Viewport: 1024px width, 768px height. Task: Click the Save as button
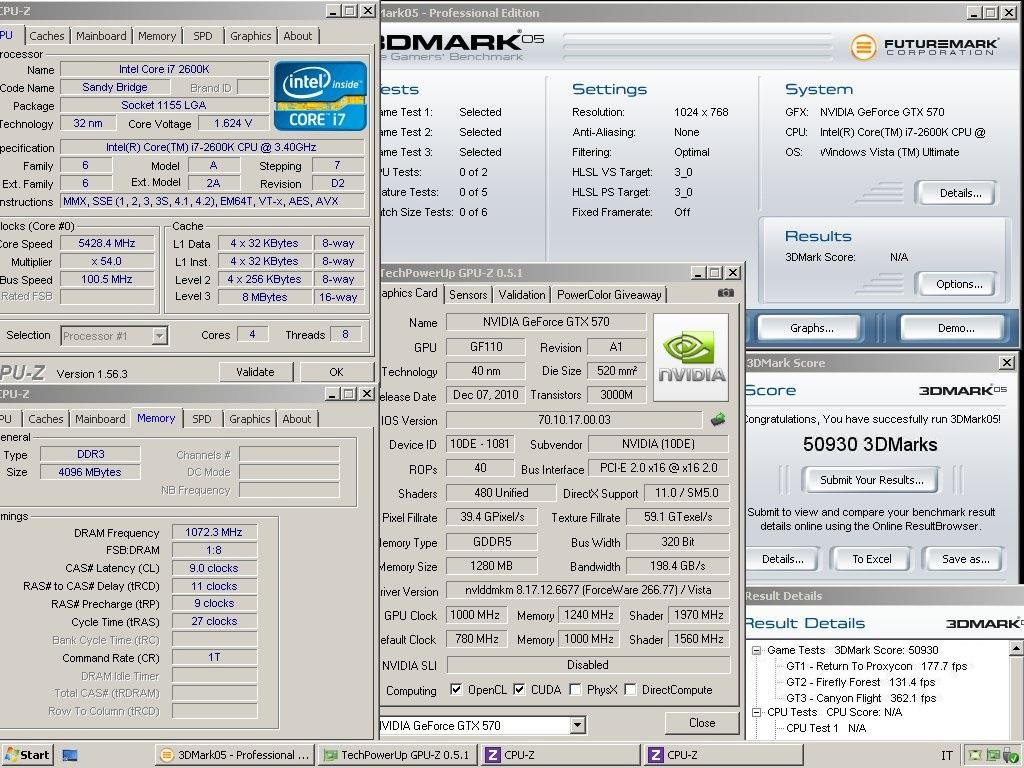pyautogui.click(x=965, y=559)
